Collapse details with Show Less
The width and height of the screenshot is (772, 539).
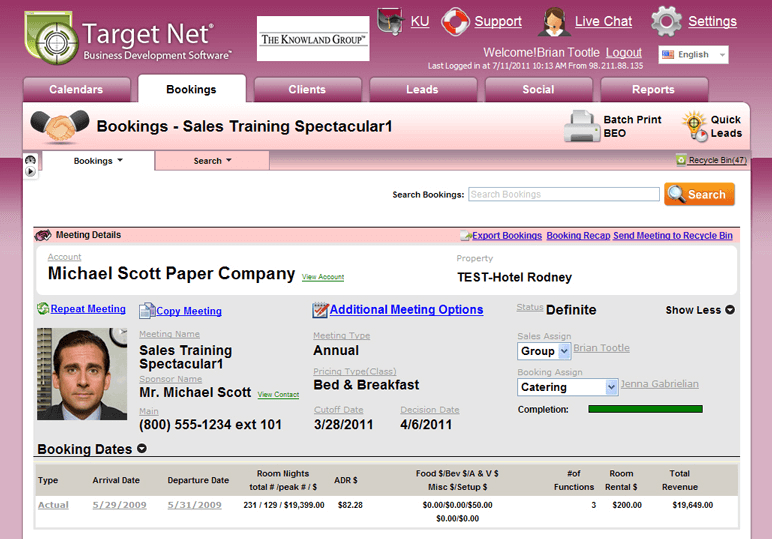(x=700, y=310)
